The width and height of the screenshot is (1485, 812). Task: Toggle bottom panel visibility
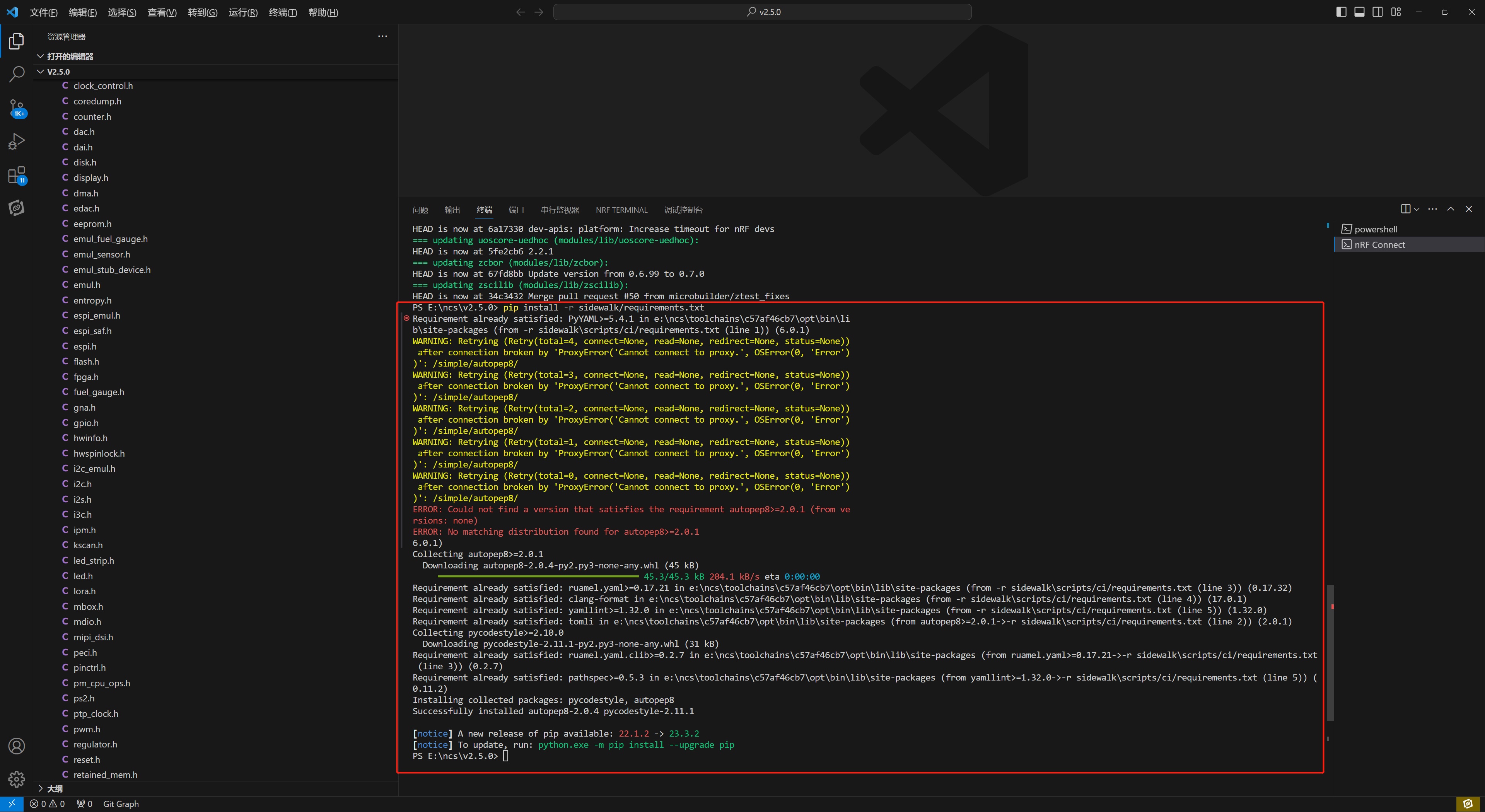click(x=1359, y=12)
